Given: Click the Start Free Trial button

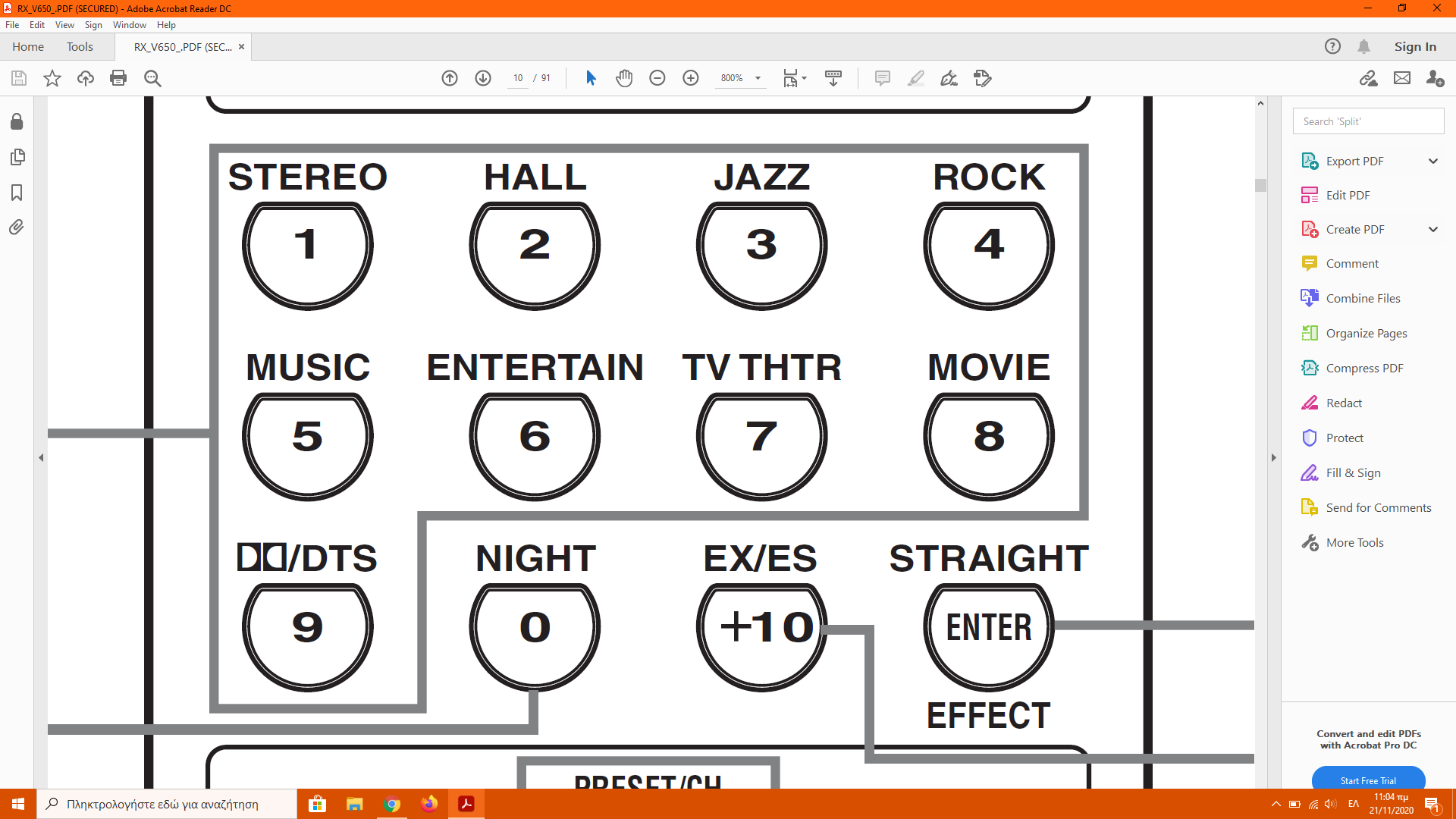Looking at the screenshot, I should (x=1367, y=780).
